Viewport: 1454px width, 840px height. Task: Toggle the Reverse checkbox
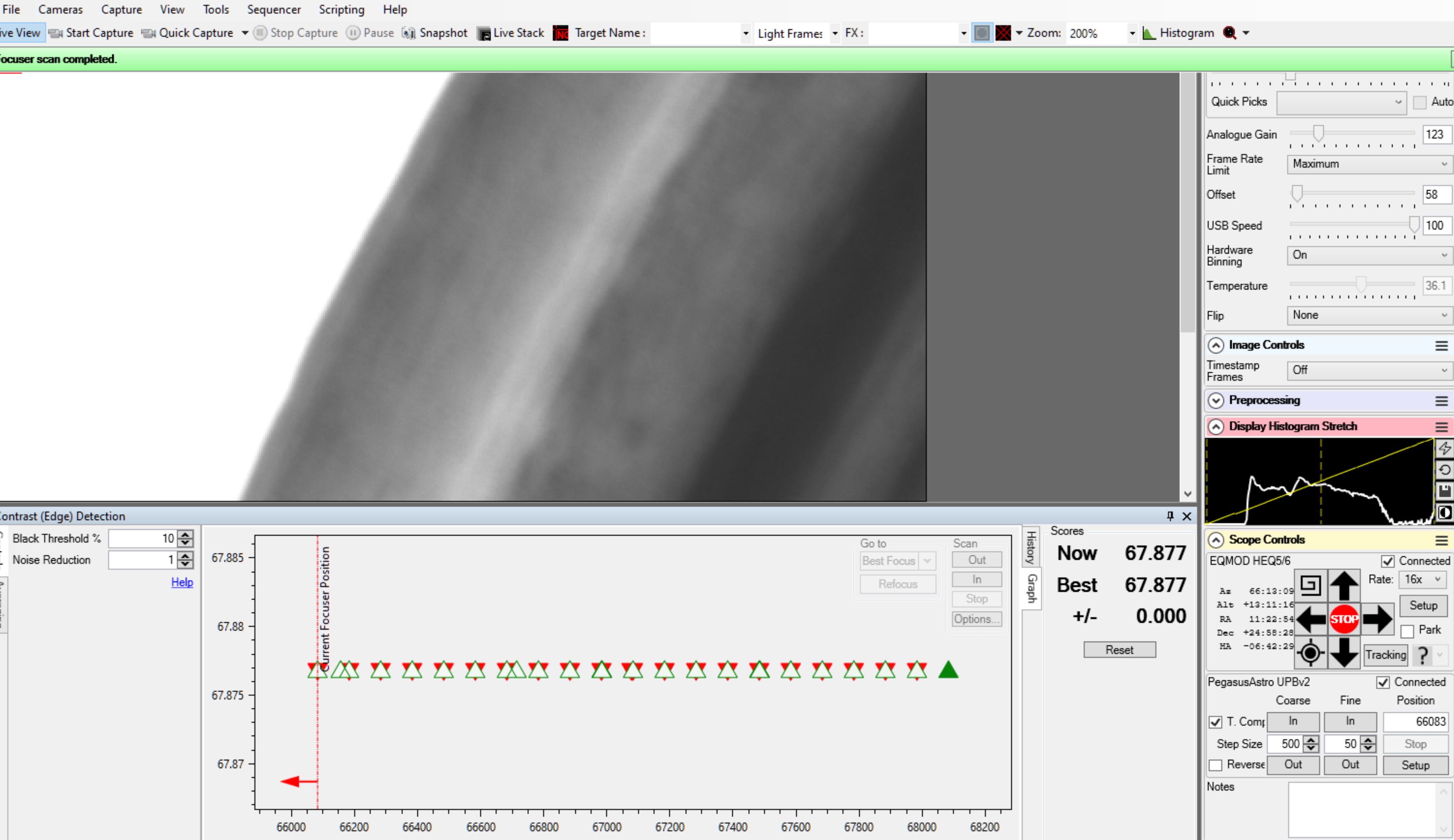1215,765
